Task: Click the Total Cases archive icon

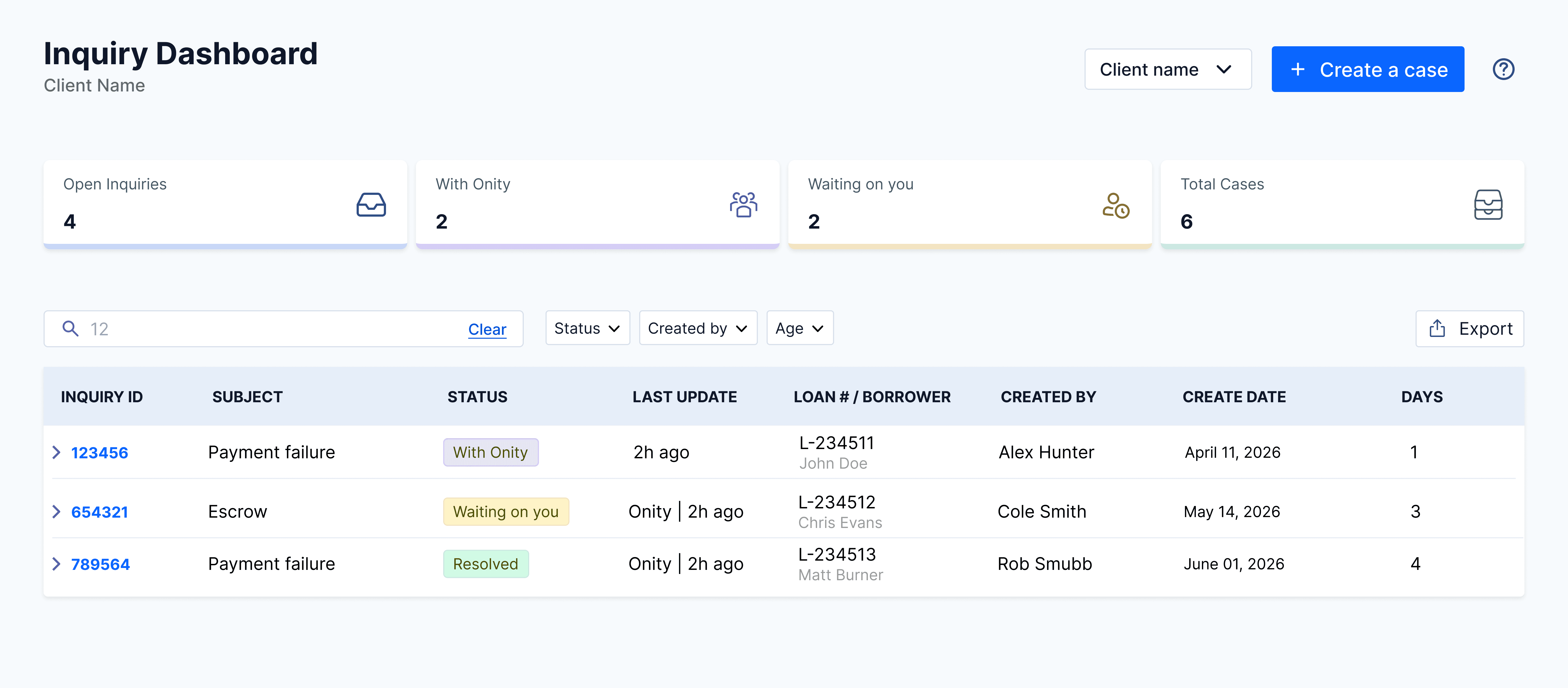Action: tap(1488, 204)
